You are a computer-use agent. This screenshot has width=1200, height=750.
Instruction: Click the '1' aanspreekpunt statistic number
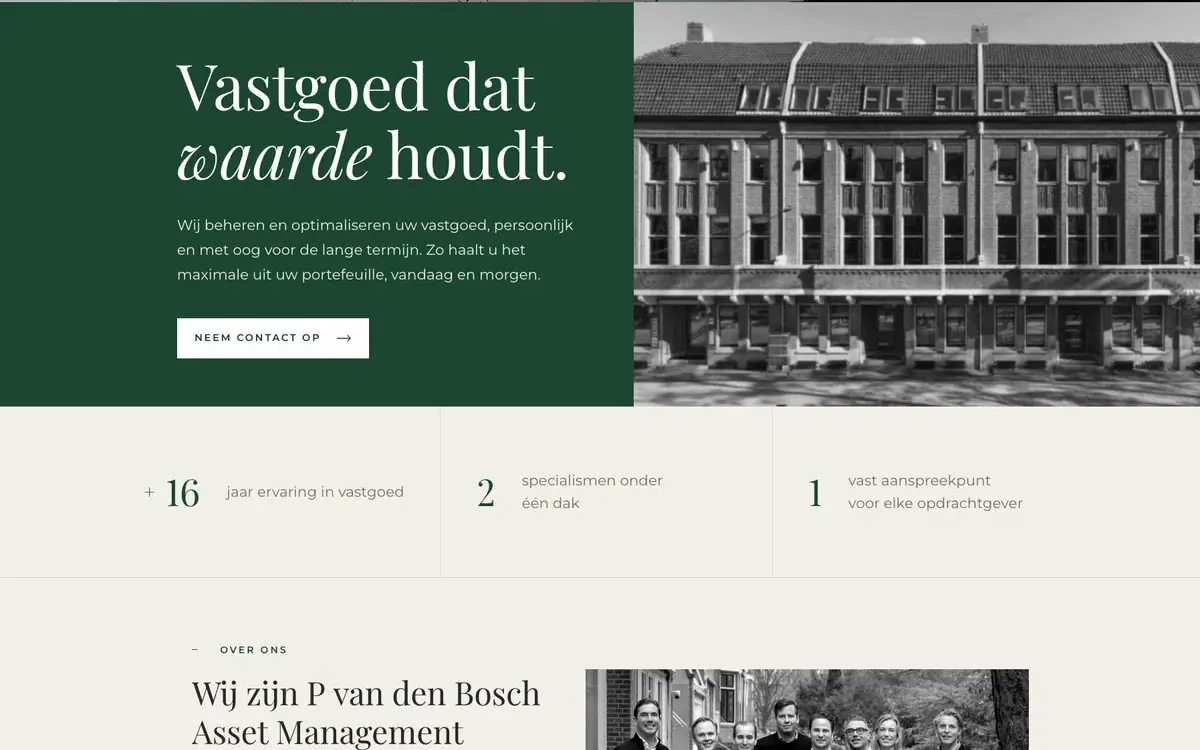(815, 493)
